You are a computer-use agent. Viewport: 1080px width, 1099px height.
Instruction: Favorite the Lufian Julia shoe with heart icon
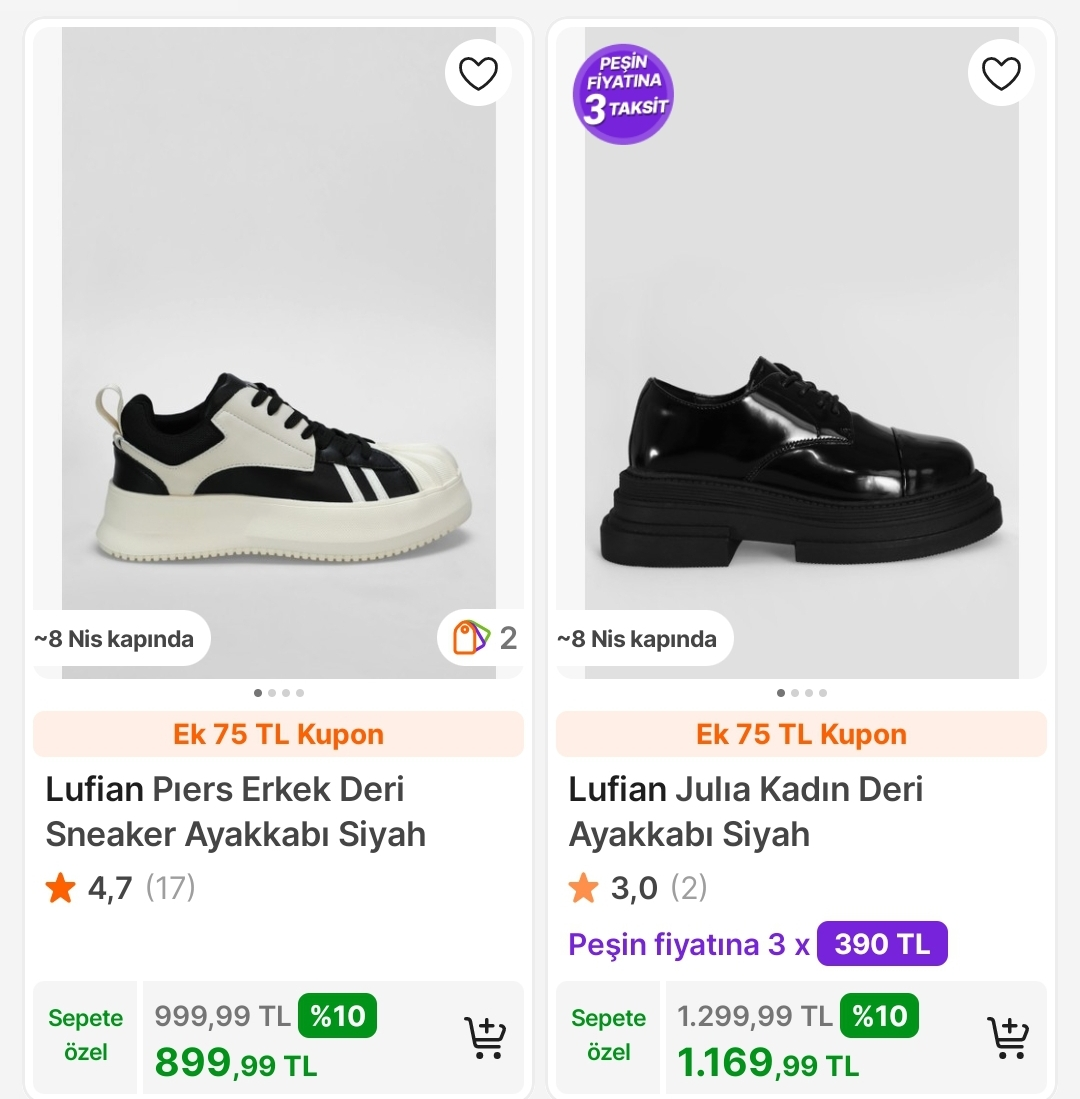(1001, 73)
